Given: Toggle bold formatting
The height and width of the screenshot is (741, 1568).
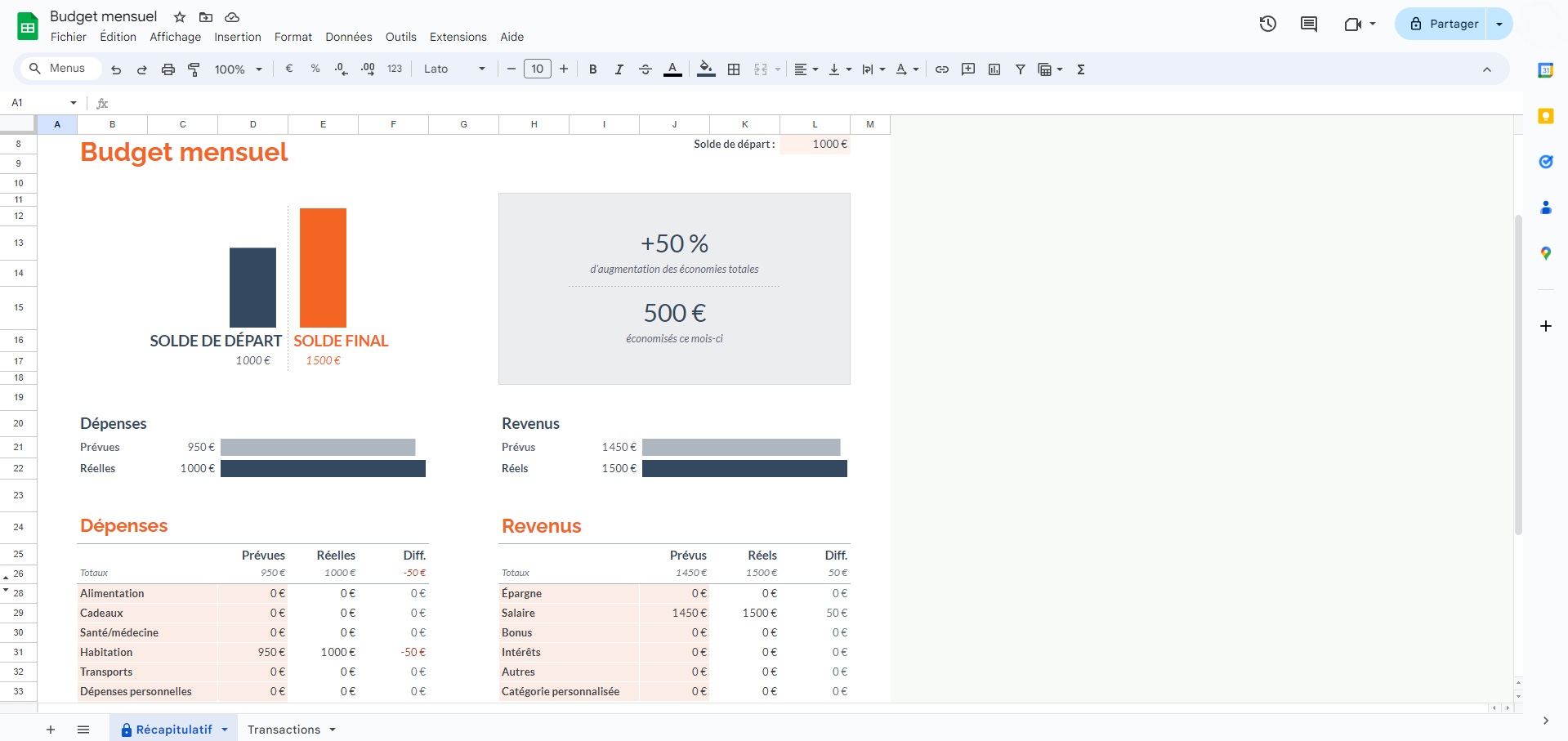Looking at the screenshot, I should pyautogui.click(x=592, y=69).
